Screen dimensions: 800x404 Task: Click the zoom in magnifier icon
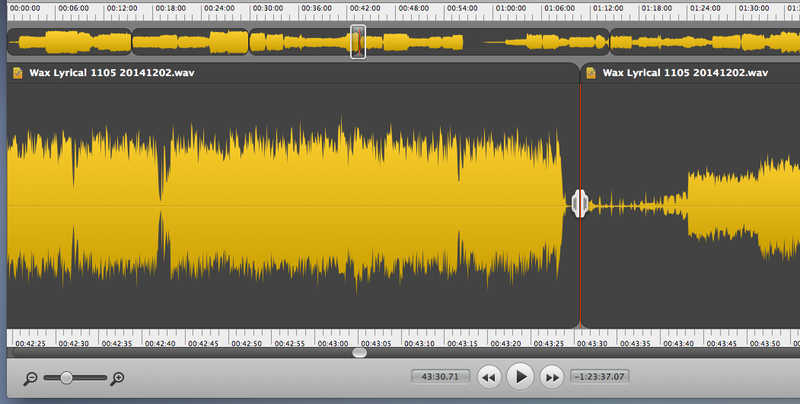[x=117, y=378]
